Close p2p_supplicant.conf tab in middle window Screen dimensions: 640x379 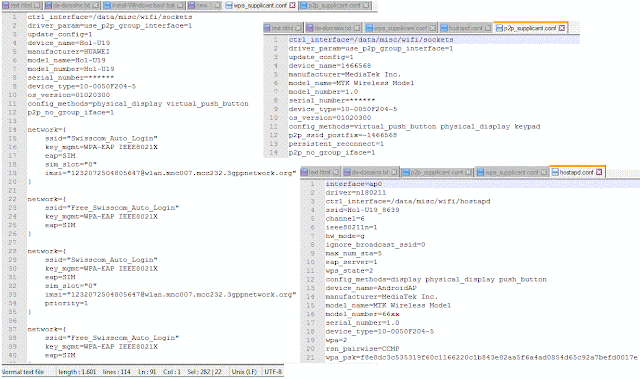pos(562,28)
